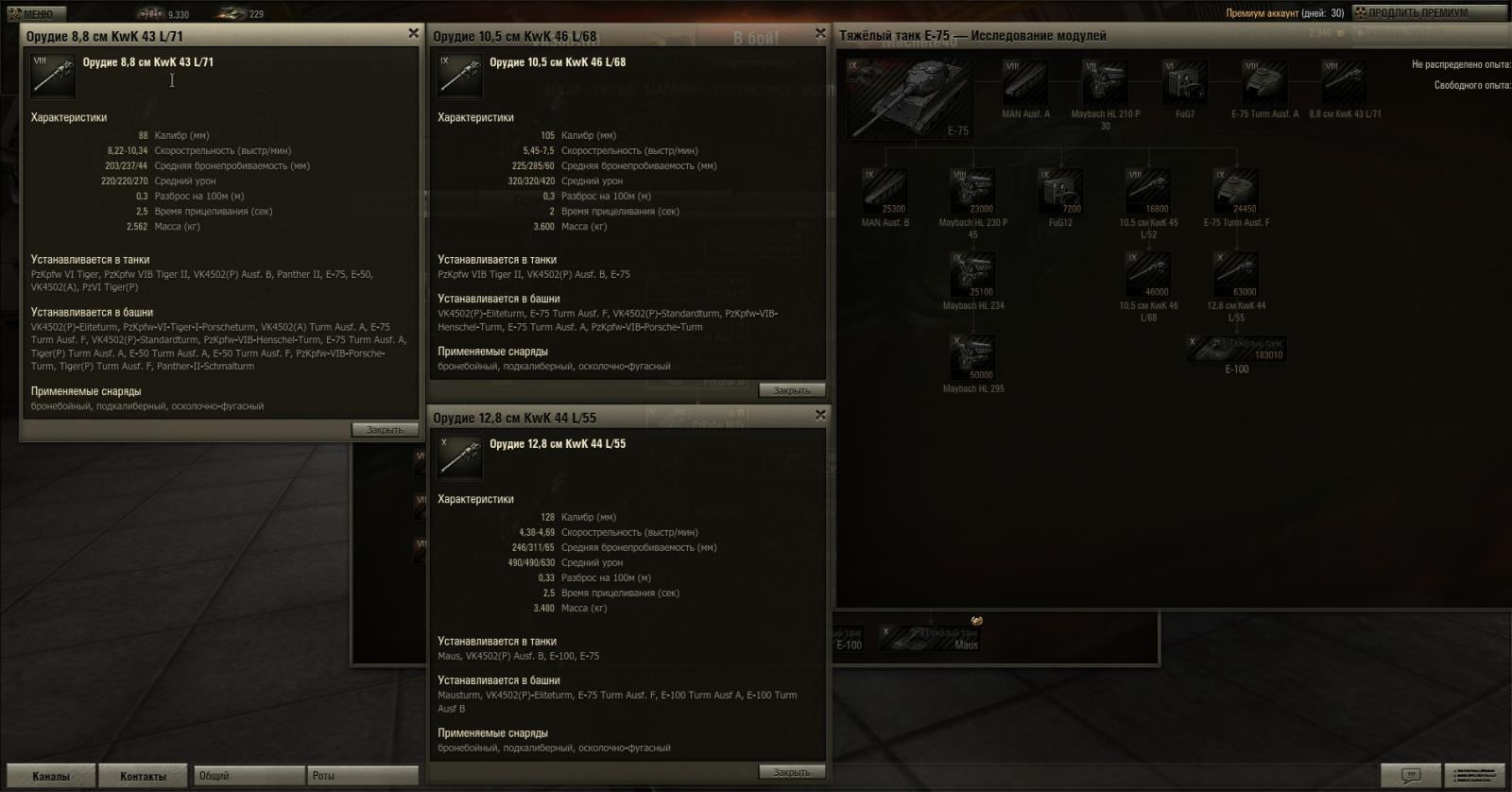Click Закрыть in the 8,8 cm KwK 43 window
This screenshot has width=1512, height=792.
(385, 430)
